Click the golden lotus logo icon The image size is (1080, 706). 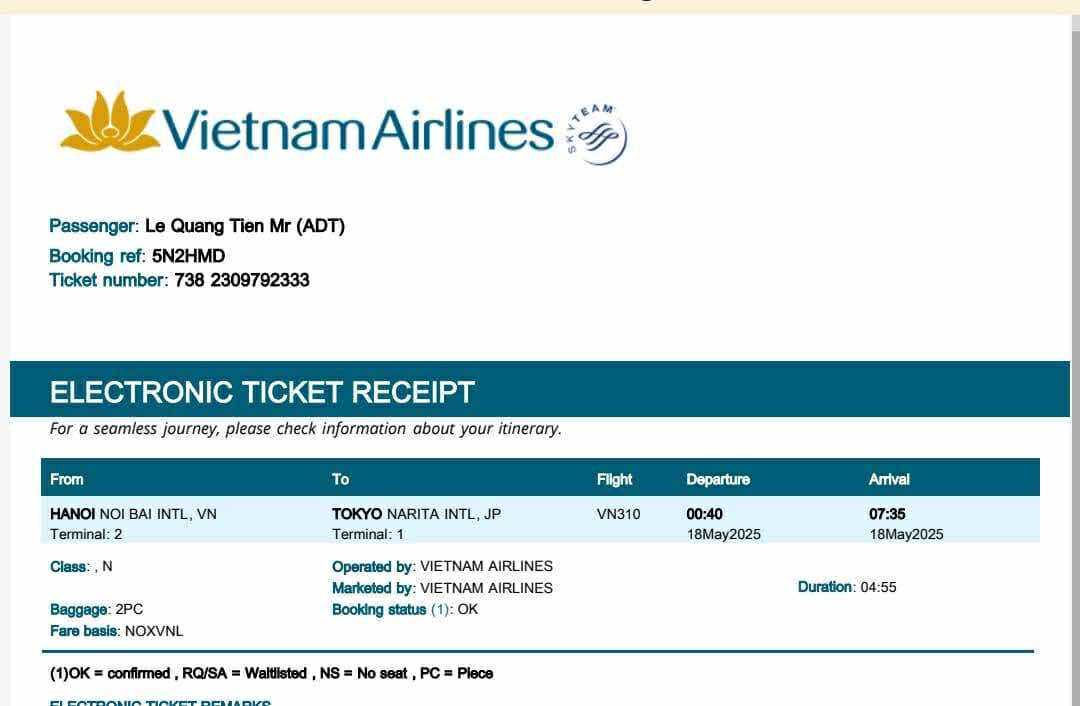pyautogui.click(x=109, y=122)
